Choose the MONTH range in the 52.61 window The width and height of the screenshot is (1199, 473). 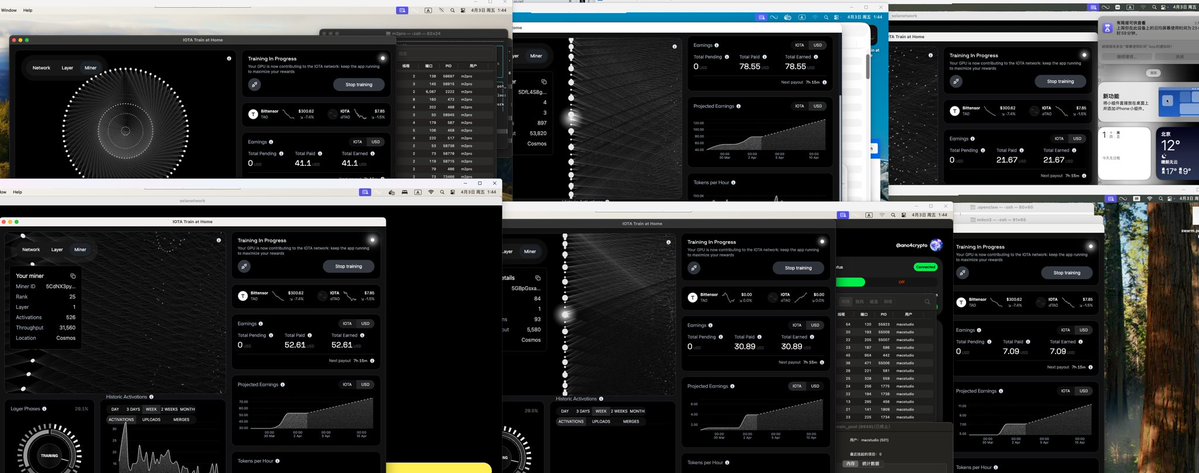point(187,410)
